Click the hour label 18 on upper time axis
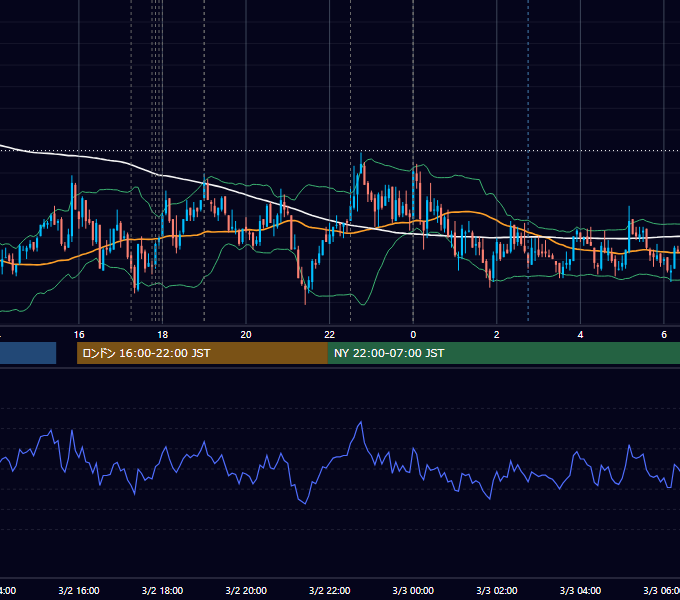This screenshot has height=600, width=680. [x=162, y=335]
